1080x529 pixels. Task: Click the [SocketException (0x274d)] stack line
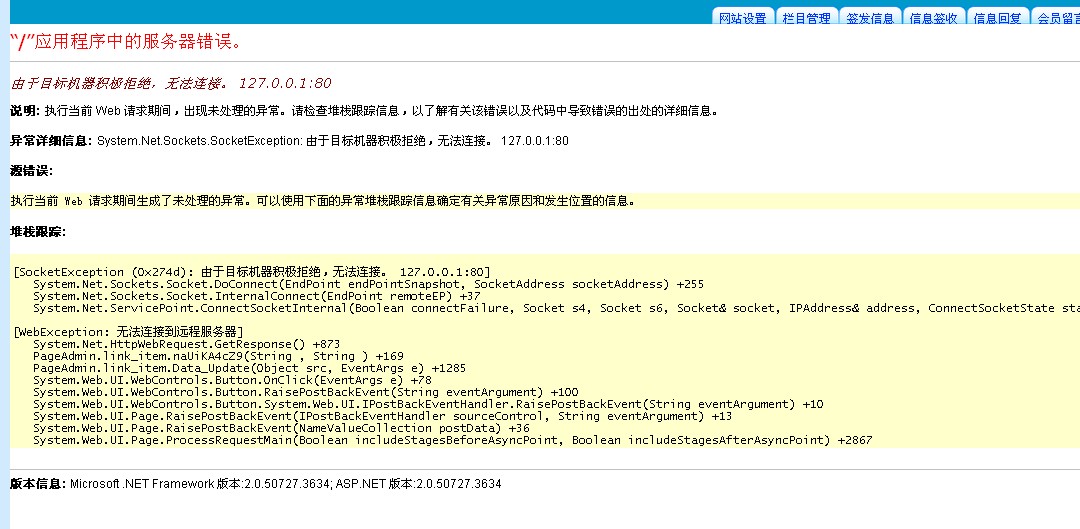[252, 272]
